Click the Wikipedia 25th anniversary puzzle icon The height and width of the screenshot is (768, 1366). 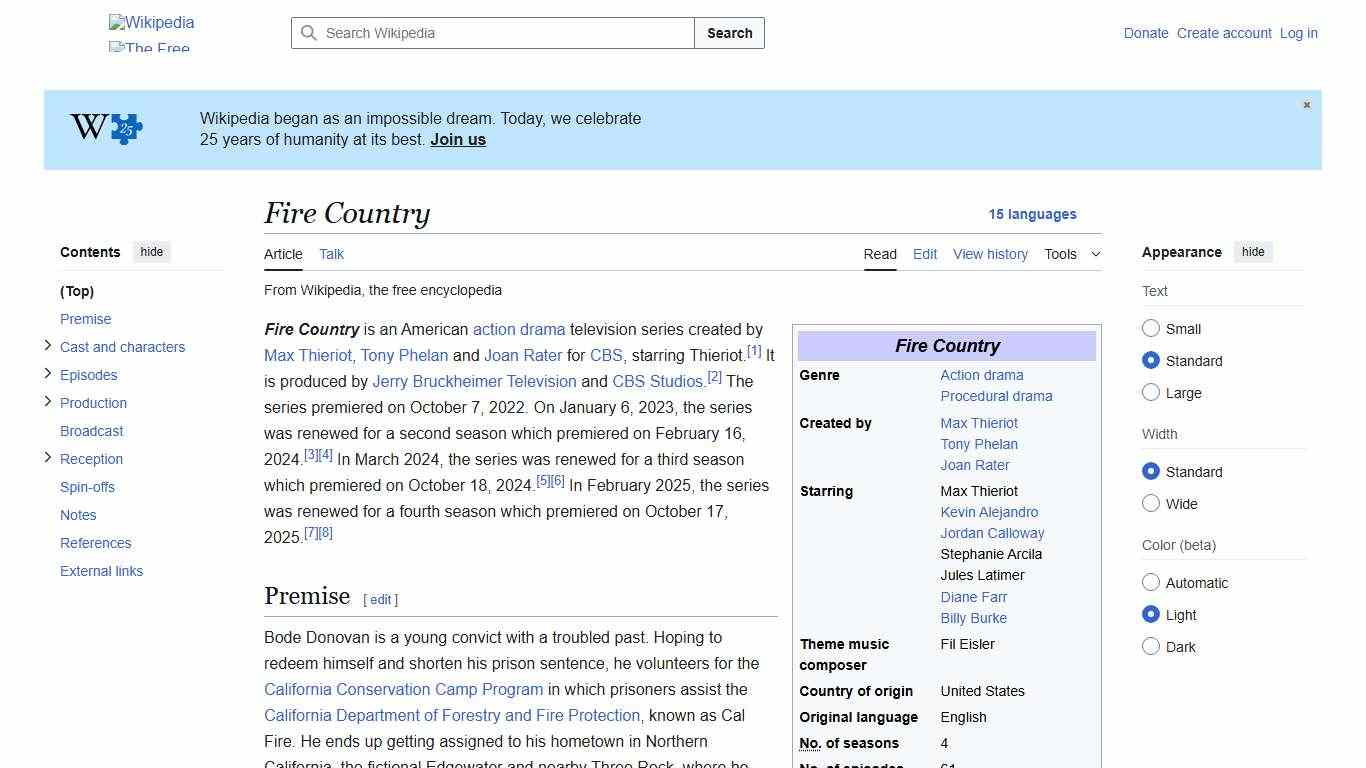[x=105, y=128]
